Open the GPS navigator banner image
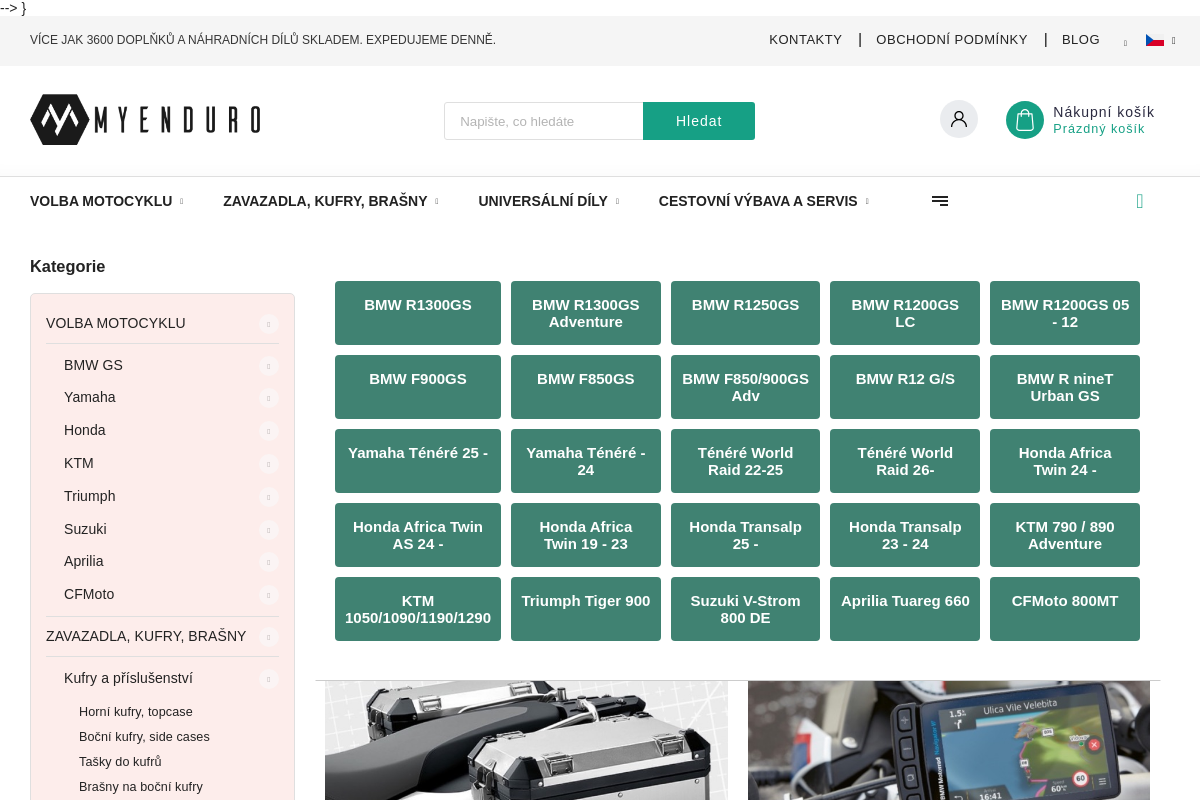The width and height of the screenshot is (1200, 800). tap(949, 740)
